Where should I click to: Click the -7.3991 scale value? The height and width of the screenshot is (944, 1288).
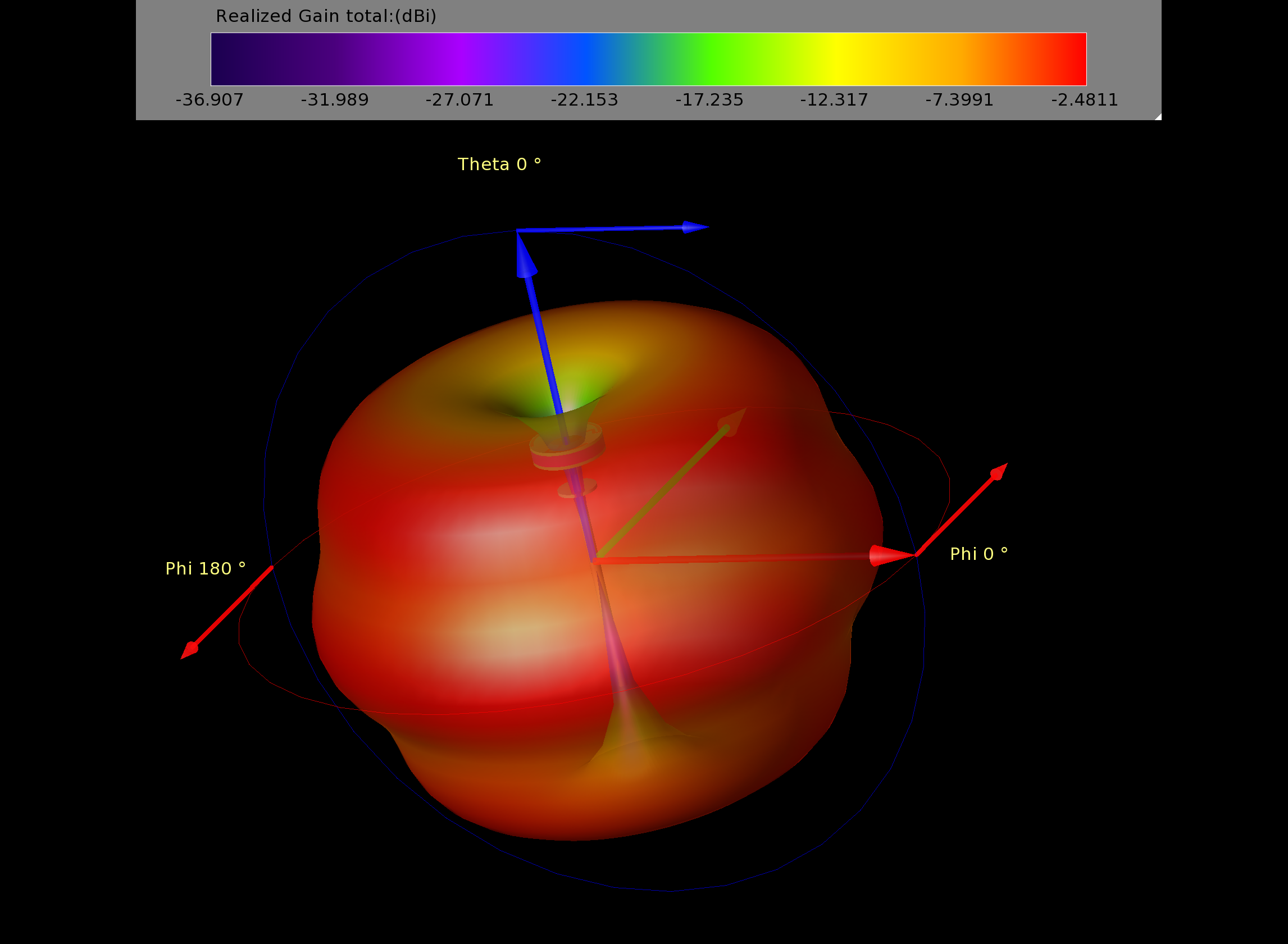959,100
